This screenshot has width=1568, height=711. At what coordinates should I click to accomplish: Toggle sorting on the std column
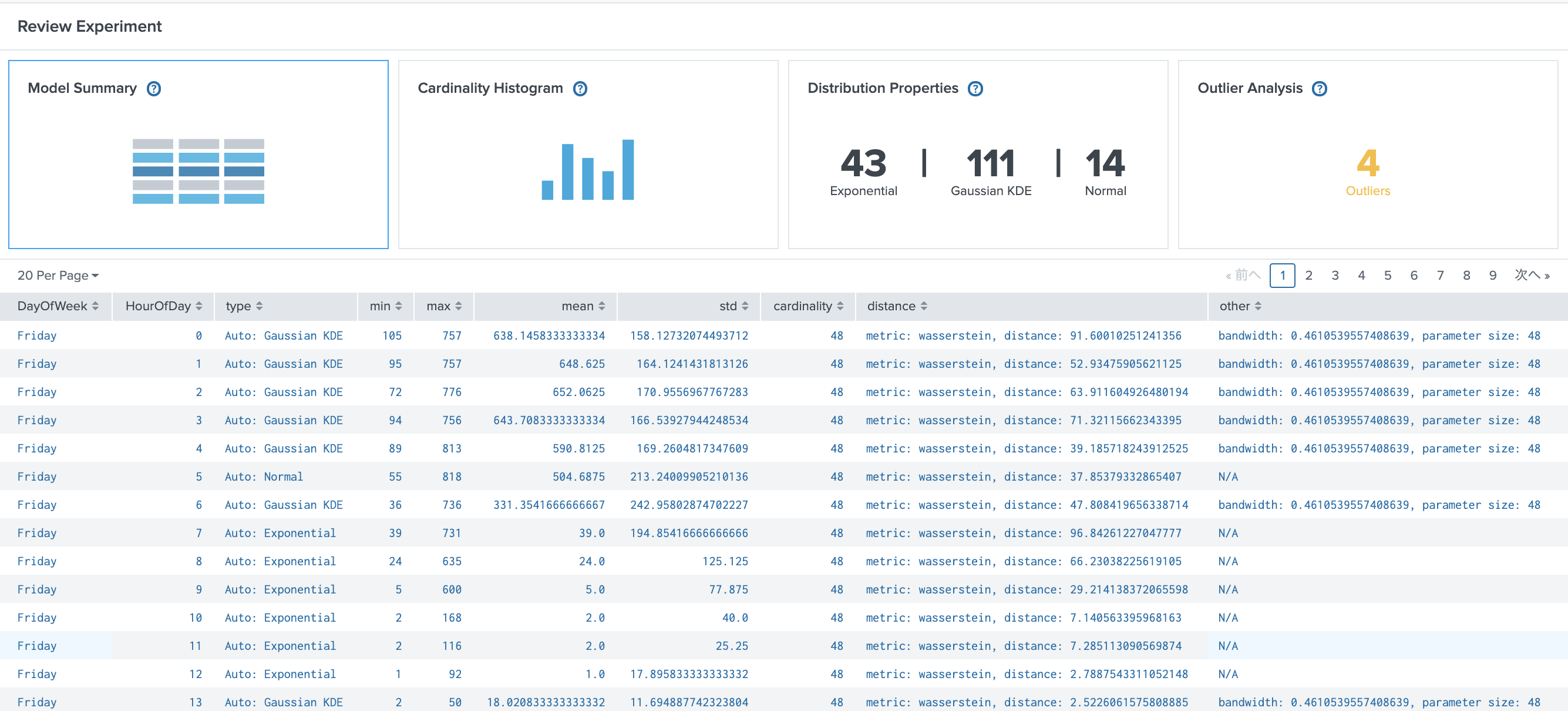tap(746, 306)
